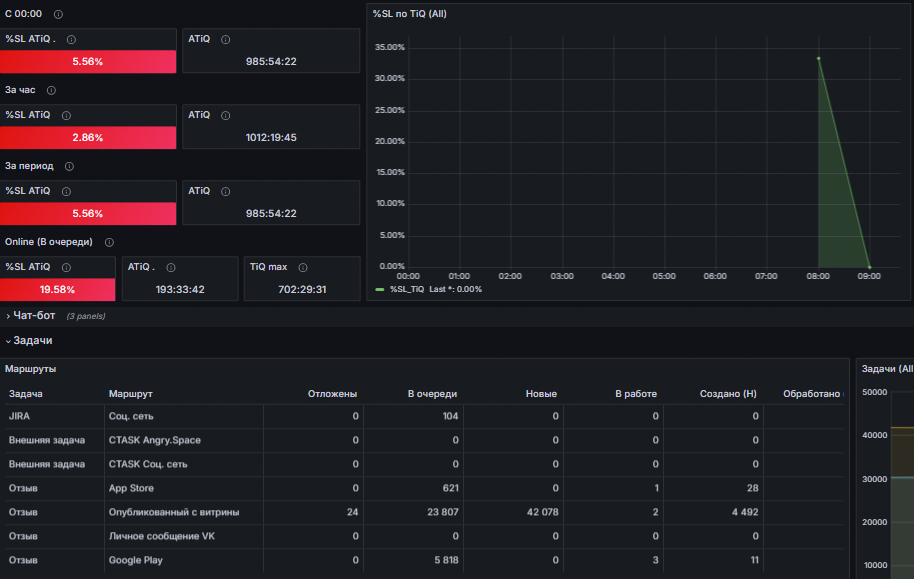The image size is (914, 579).
Task: Click info icon of %SL ATiQ panel in С 00:00 section
Action: point(71,40)
